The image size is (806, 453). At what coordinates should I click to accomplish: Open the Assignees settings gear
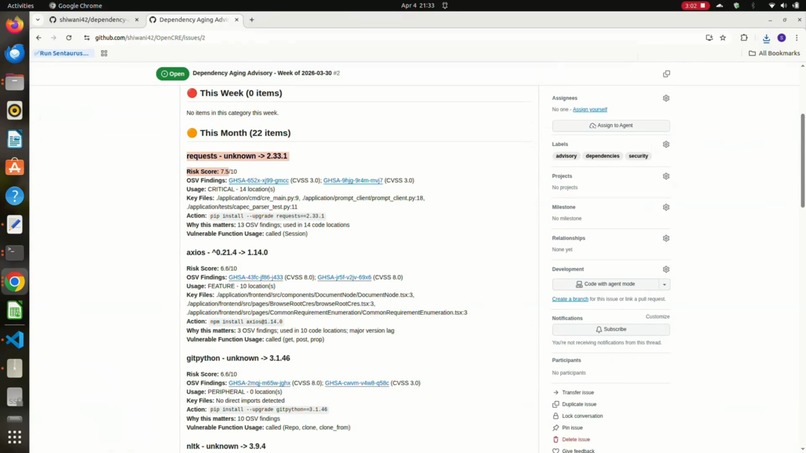[666, 98]
